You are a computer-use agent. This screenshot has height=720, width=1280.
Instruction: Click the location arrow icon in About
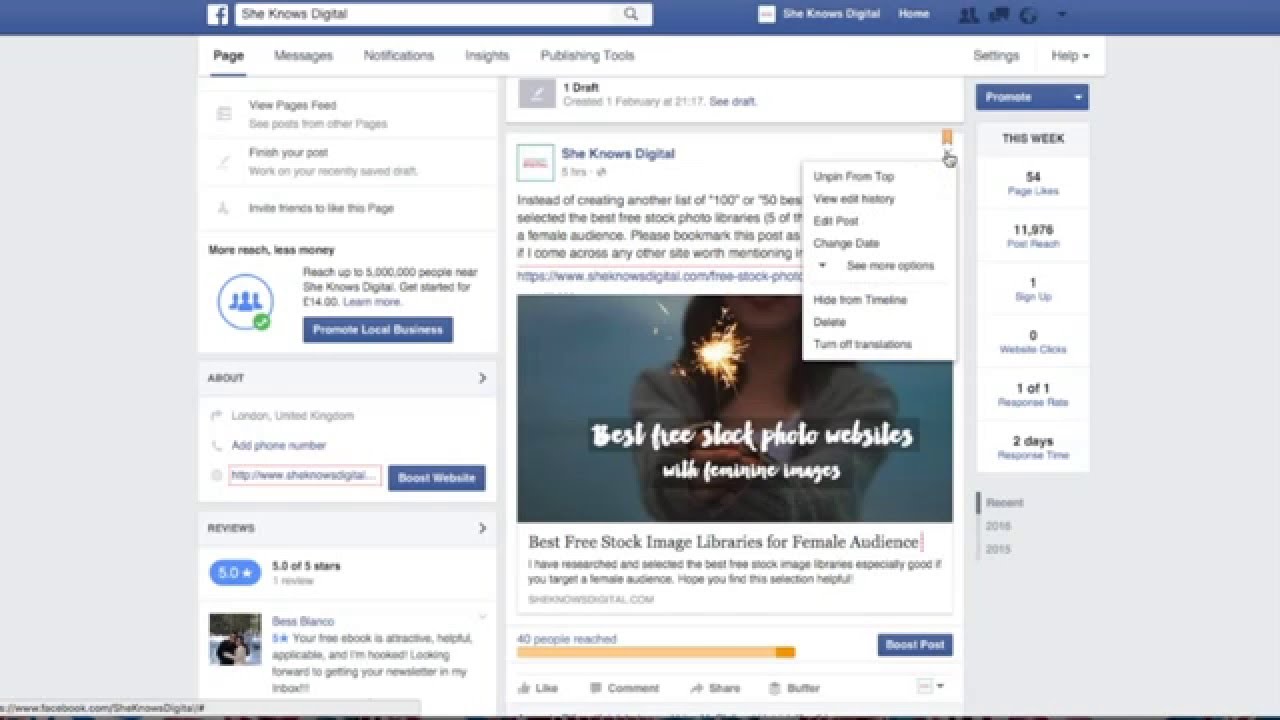[x=216, y=416]
